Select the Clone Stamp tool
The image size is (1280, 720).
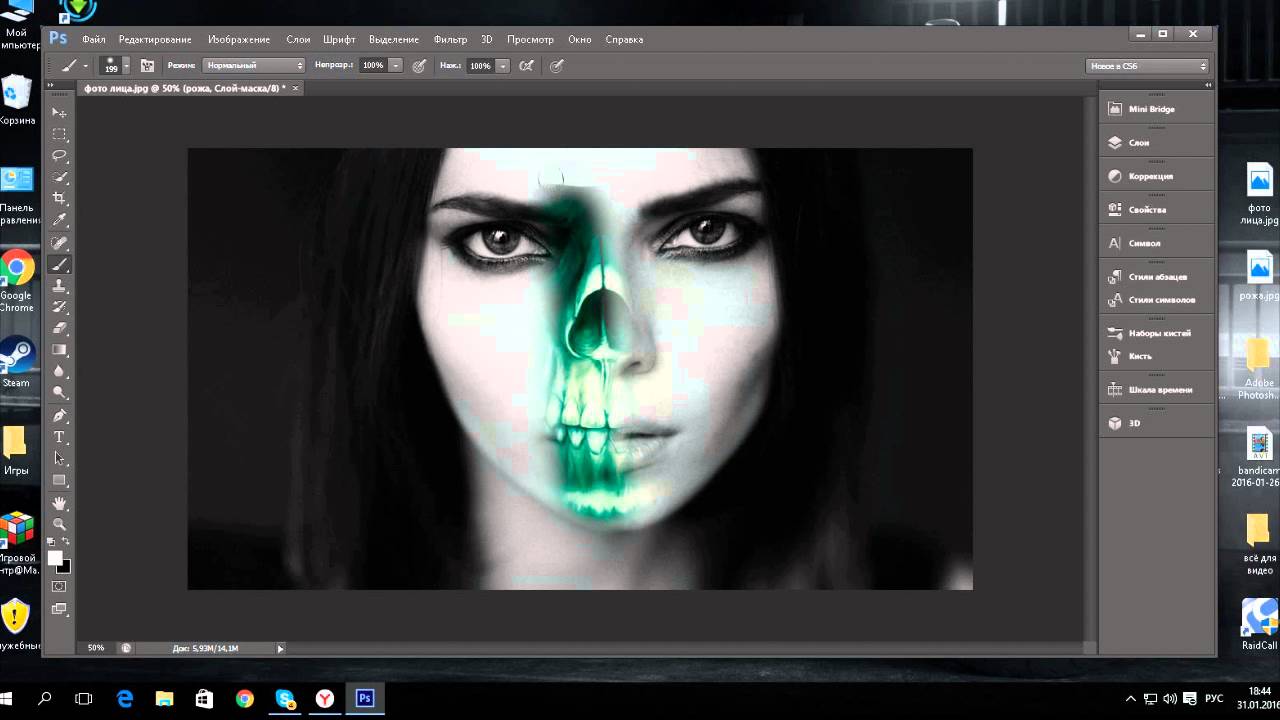60,286
